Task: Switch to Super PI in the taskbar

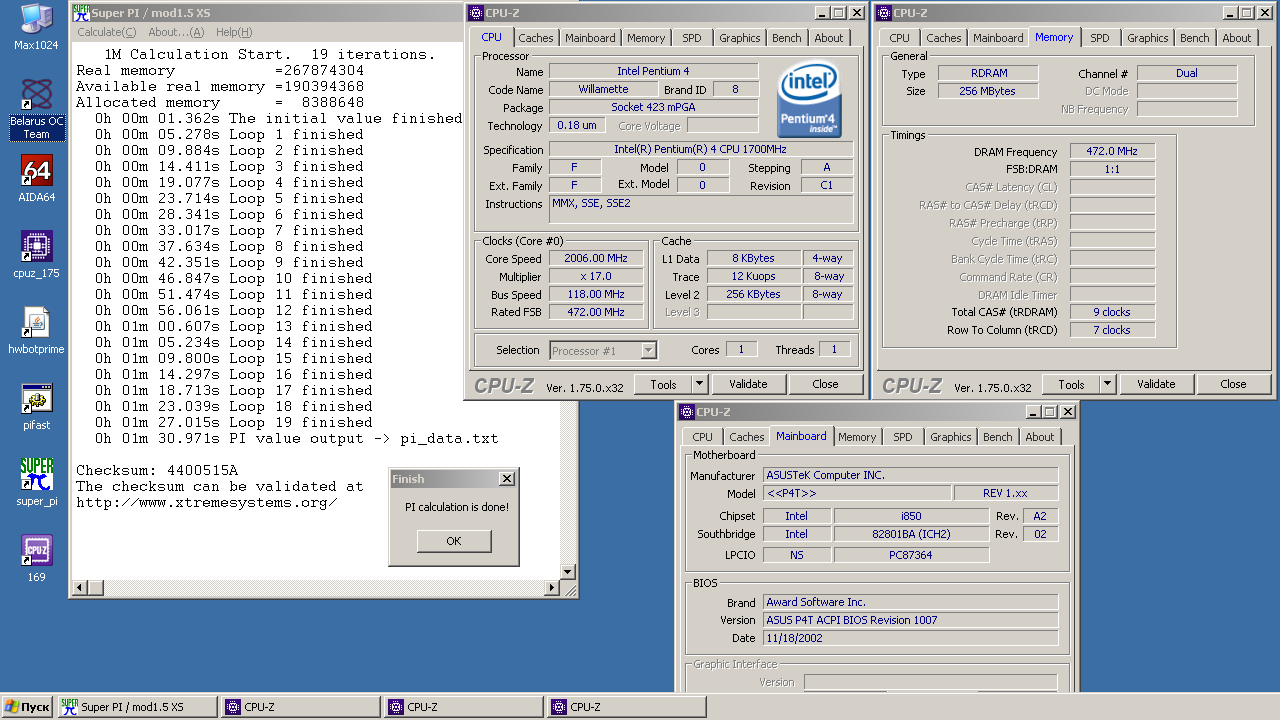Action: coord(137,707)
